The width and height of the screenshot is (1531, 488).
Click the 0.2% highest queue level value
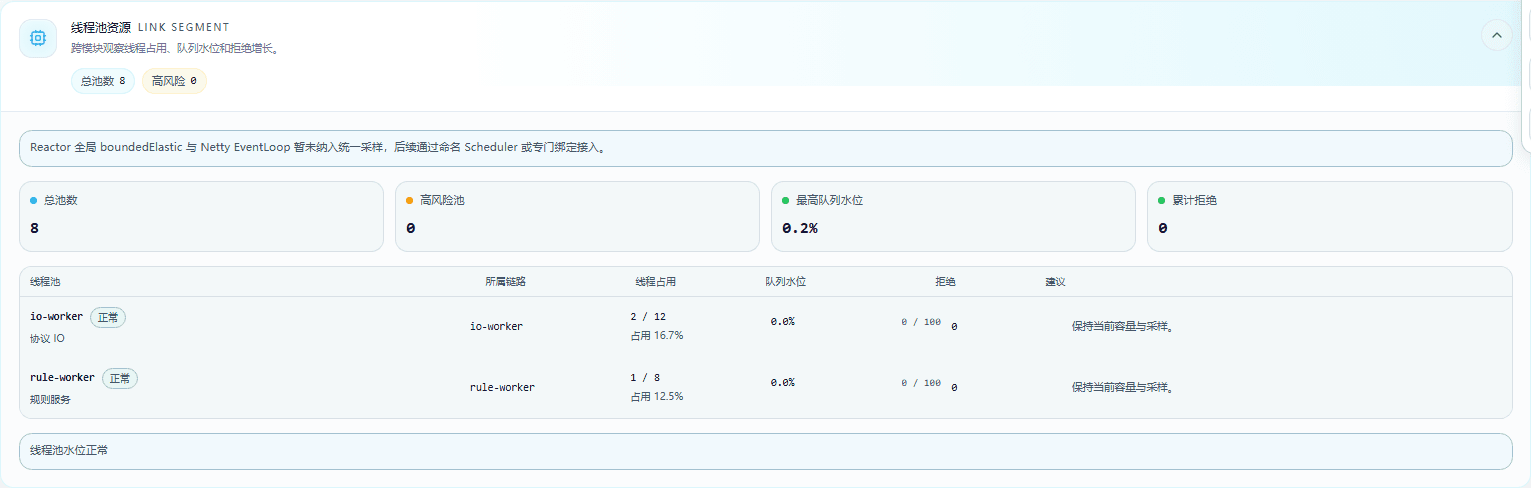(800, 228)
